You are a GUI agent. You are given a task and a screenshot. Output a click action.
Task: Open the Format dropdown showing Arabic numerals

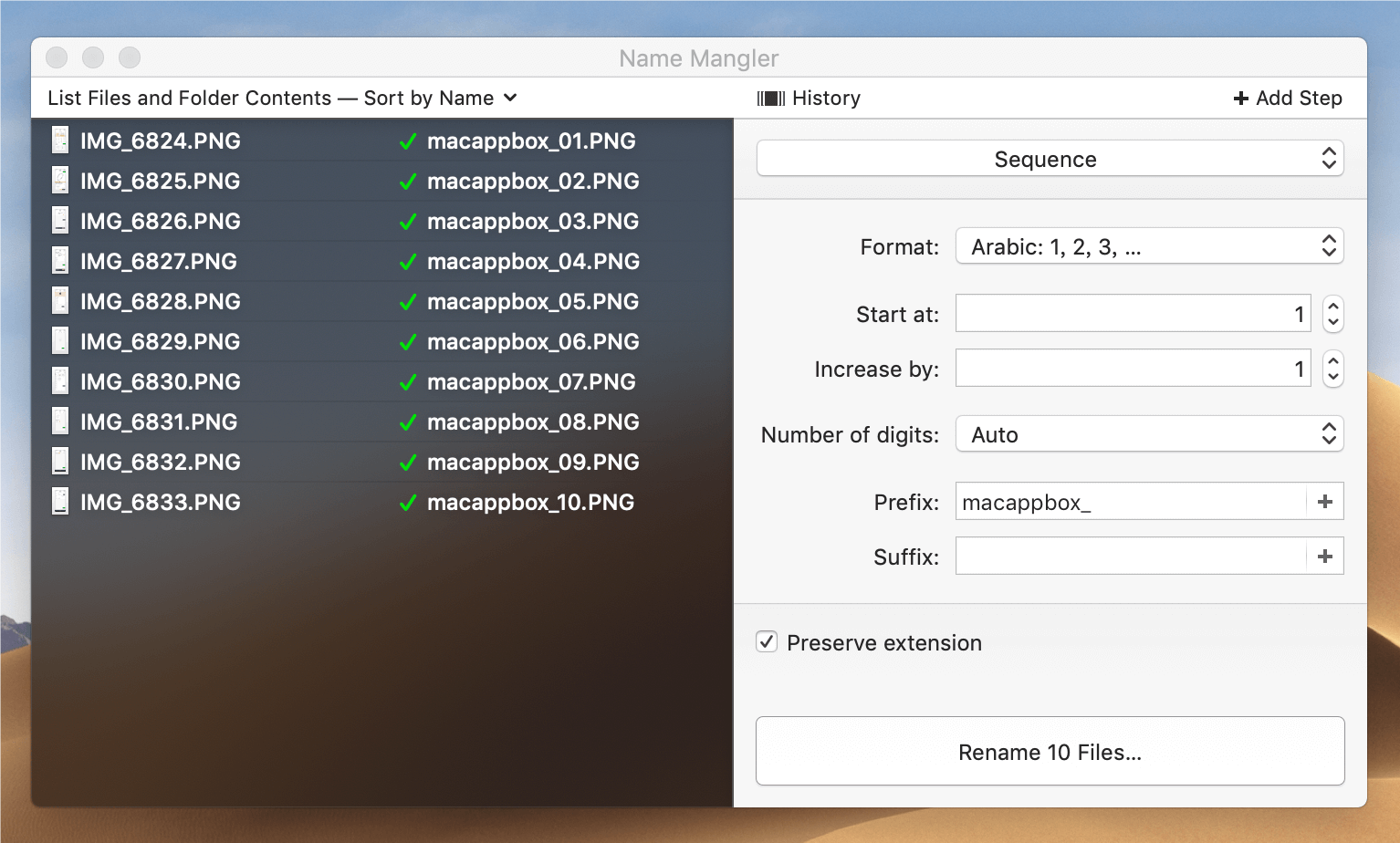click(1148, 245)
